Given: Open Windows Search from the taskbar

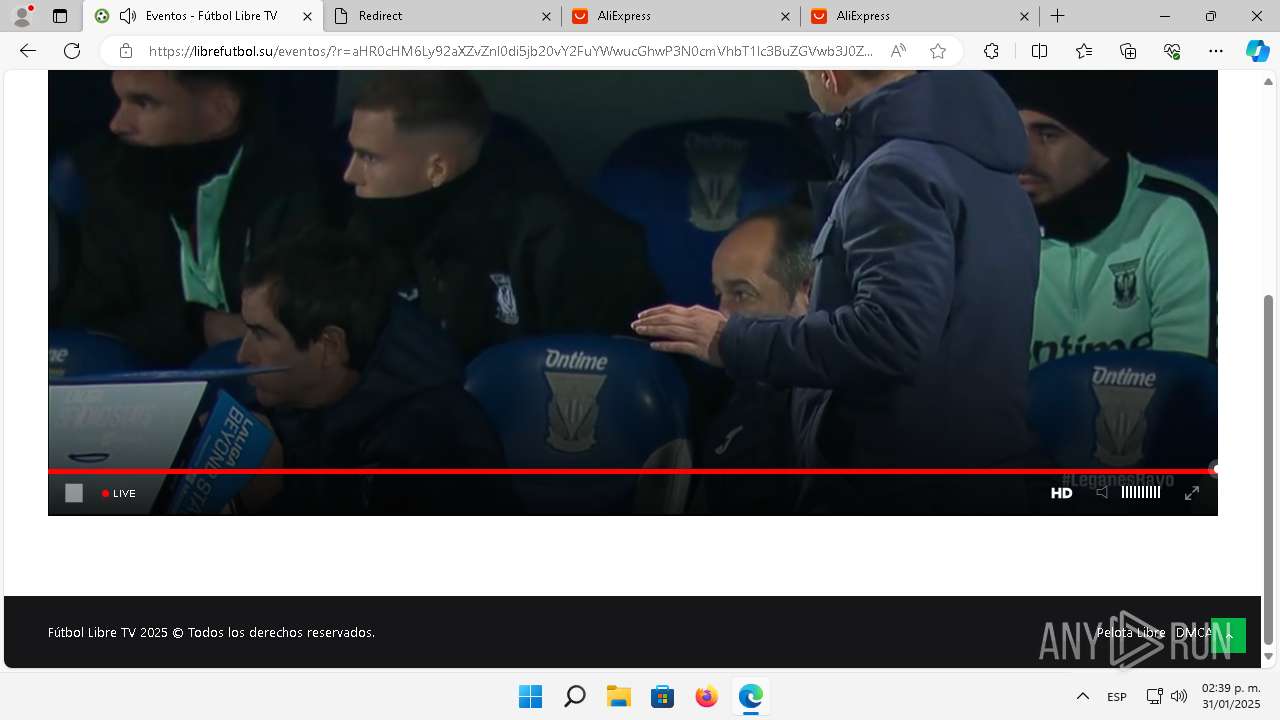Looking at the screenshot, I should (574, 696).
